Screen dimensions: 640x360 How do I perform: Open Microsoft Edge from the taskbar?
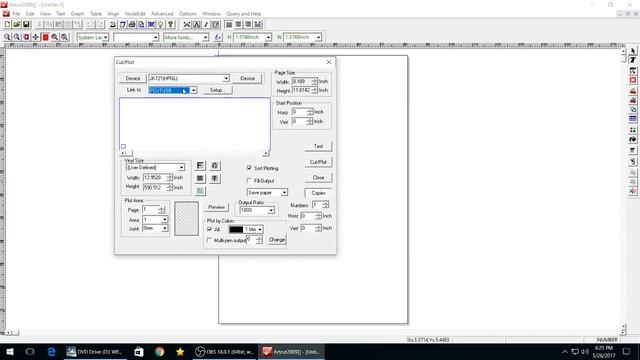(x=51, y=351)
